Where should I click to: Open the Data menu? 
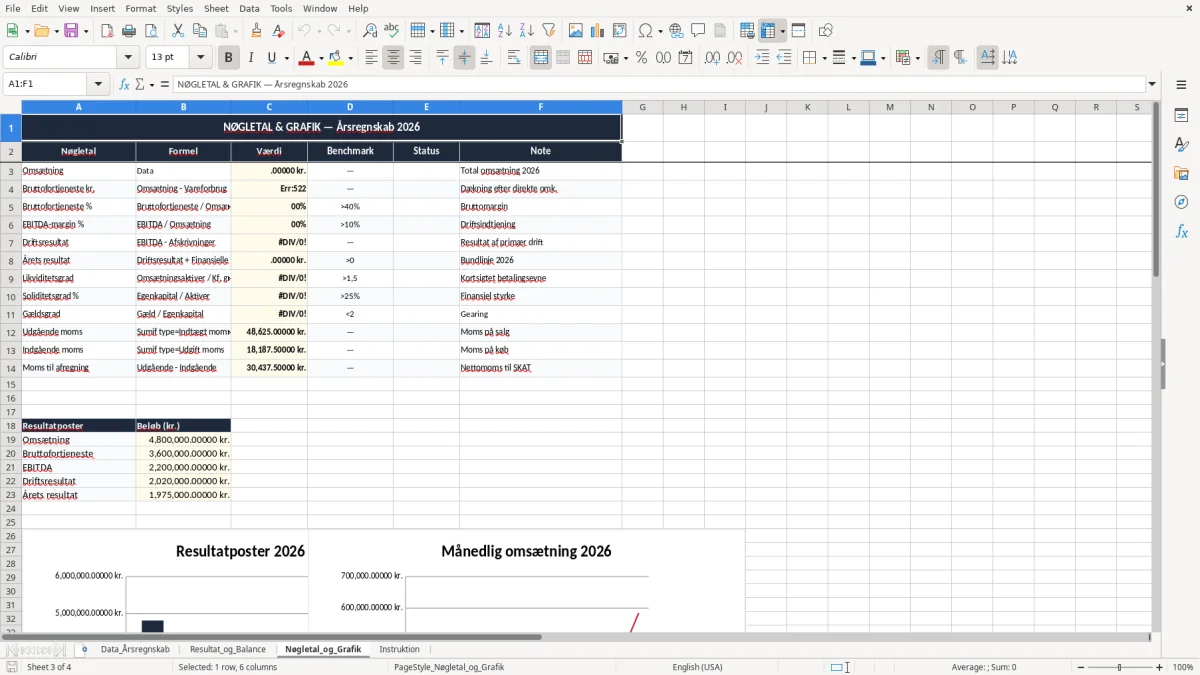coord(249,8)
